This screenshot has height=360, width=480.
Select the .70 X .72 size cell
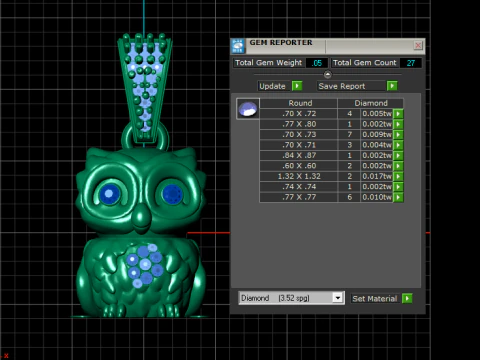[x=299, y=114]
